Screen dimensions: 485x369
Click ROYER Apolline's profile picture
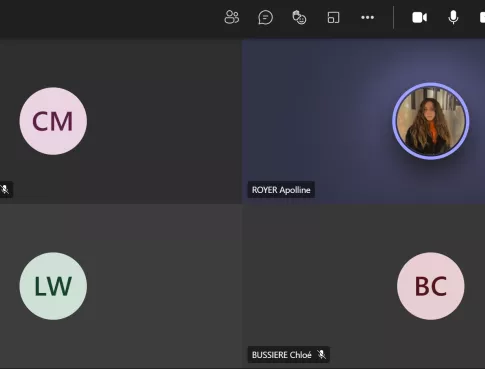click(x=431, y=121)
